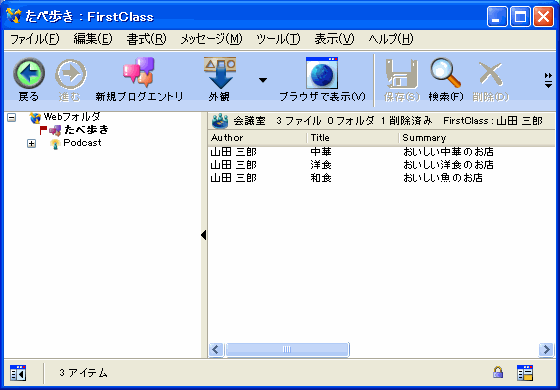Select たべ歩き in the folder tree
Image resolution: width=560 pixels, height=390 pixels.
86,130
